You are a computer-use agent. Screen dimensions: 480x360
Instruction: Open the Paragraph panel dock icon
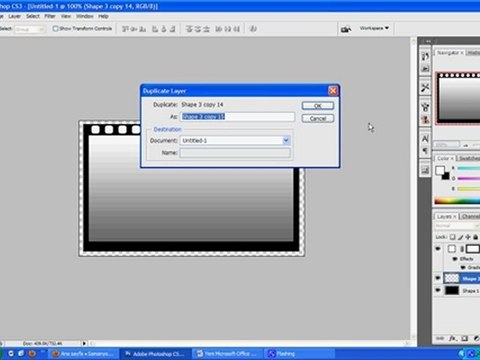[x=425, y=151]
